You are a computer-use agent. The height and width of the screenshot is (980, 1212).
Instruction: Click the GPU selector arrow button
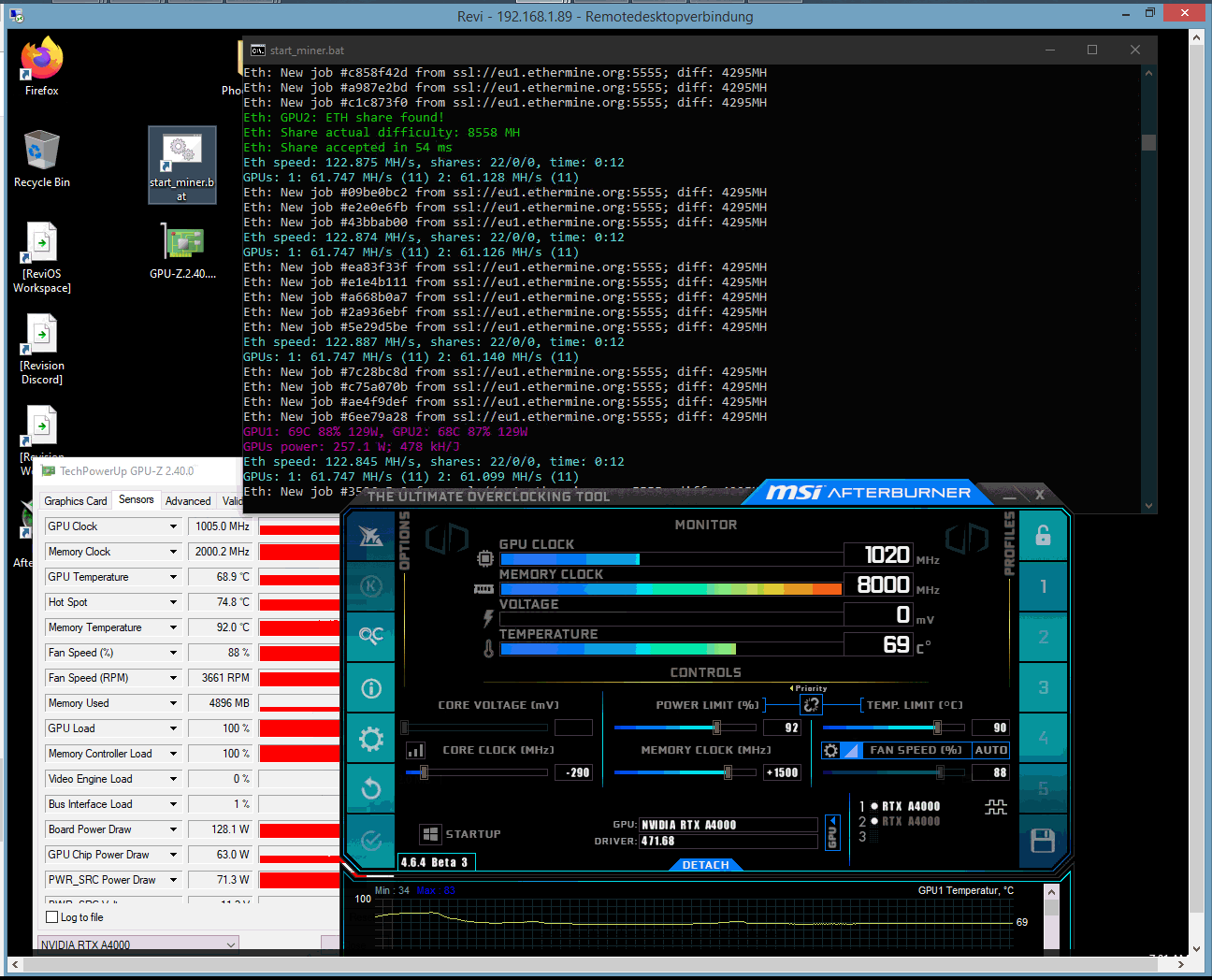(832, 832)
